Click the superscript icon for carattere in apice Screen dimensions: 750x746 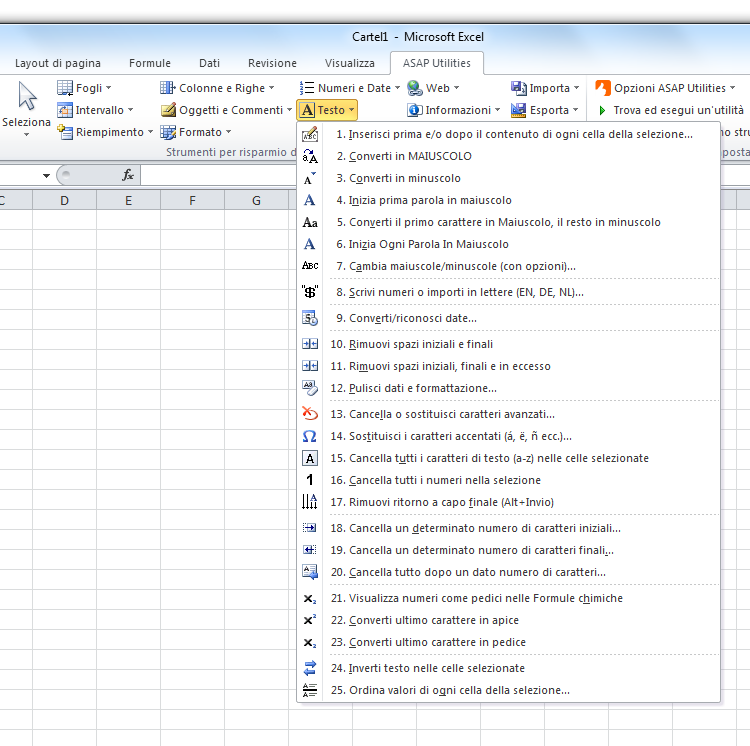point(310,620)
